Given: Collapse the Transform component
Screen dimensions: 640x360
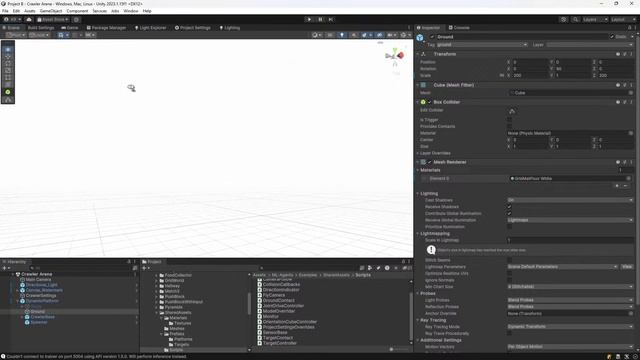Looking at the screenshot, I should (418, 54).
